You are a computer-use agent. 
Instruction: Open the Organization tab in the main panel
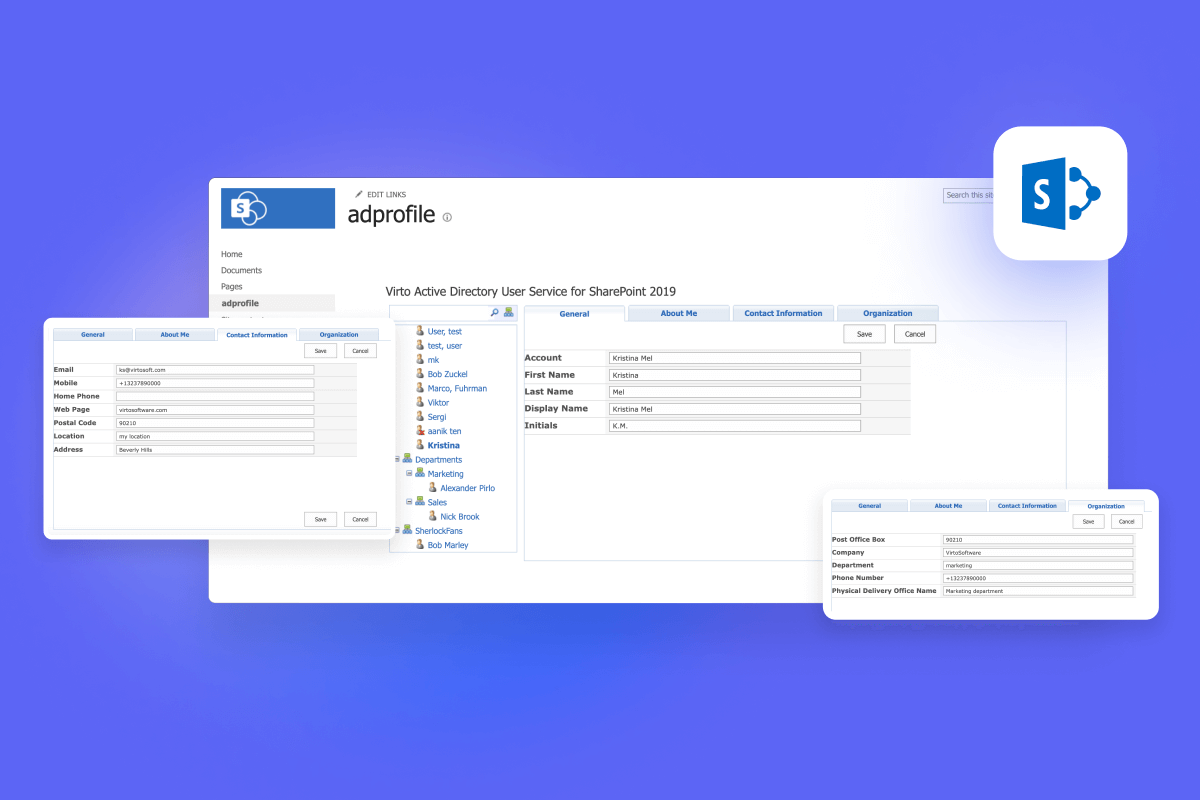887,312
